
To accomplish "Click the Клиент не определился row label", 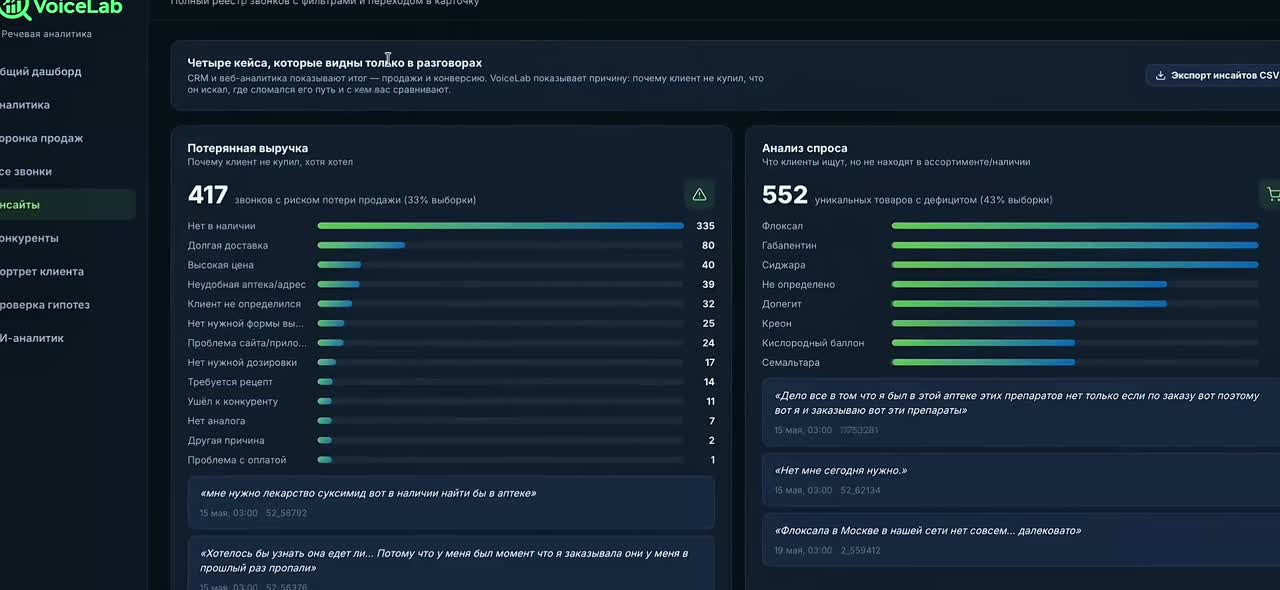I will 244,304.
